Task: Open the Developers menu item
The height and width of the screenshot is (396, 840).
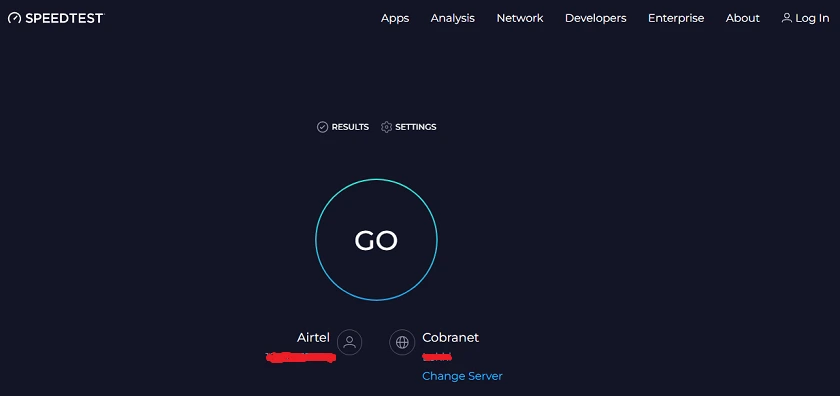Action: tap(596, 18)
